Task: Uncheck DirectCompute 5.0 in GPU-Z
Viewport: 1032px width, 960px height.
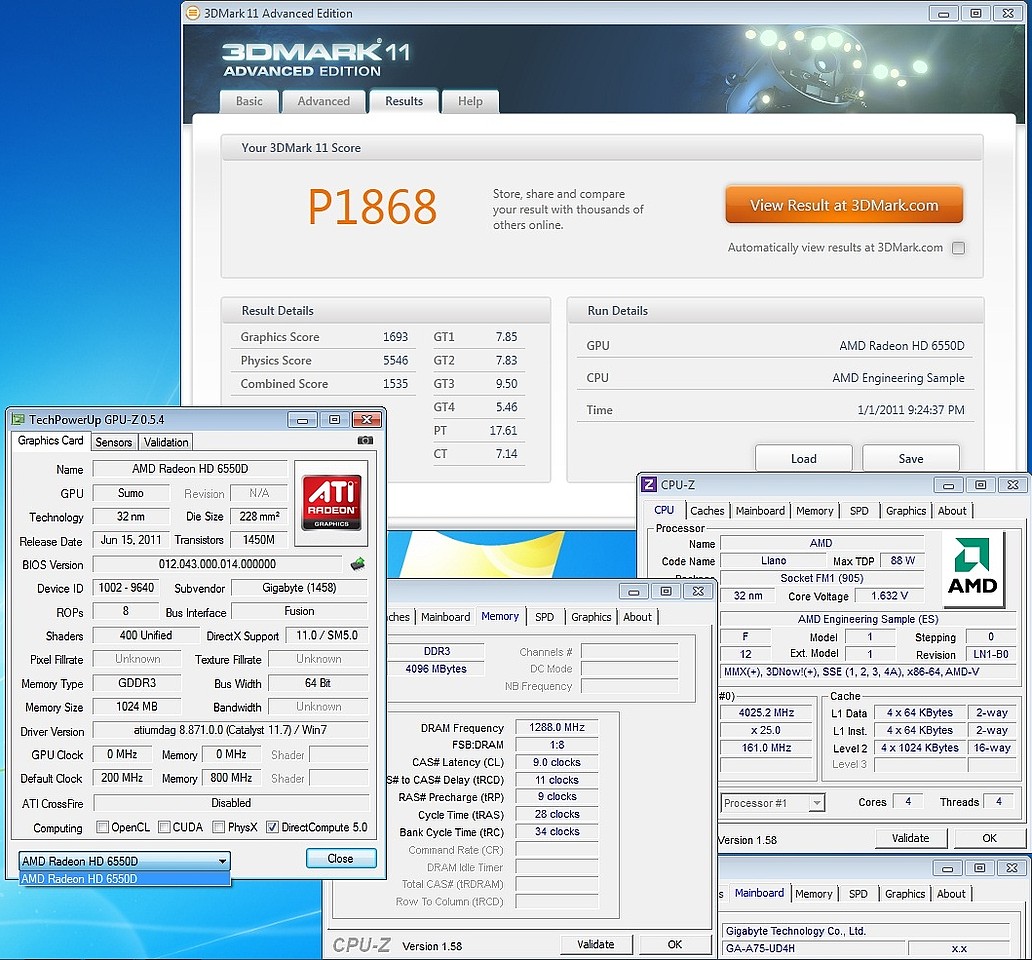Action: tap(272, 827)
